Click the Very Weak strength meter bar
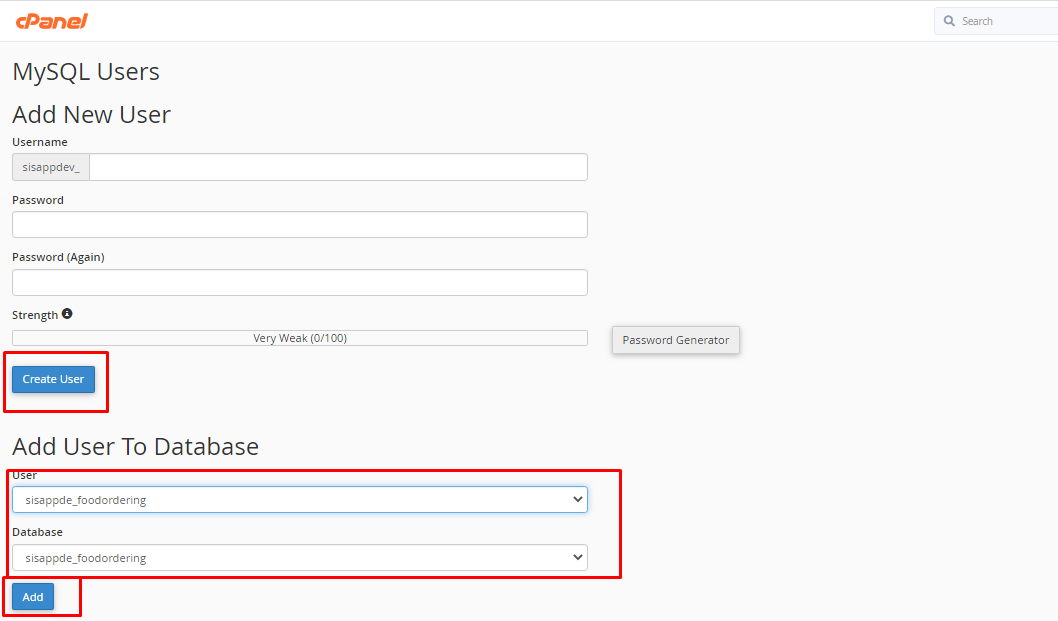Viewport: 1058px width, 621px height. [x=300, y=338]
